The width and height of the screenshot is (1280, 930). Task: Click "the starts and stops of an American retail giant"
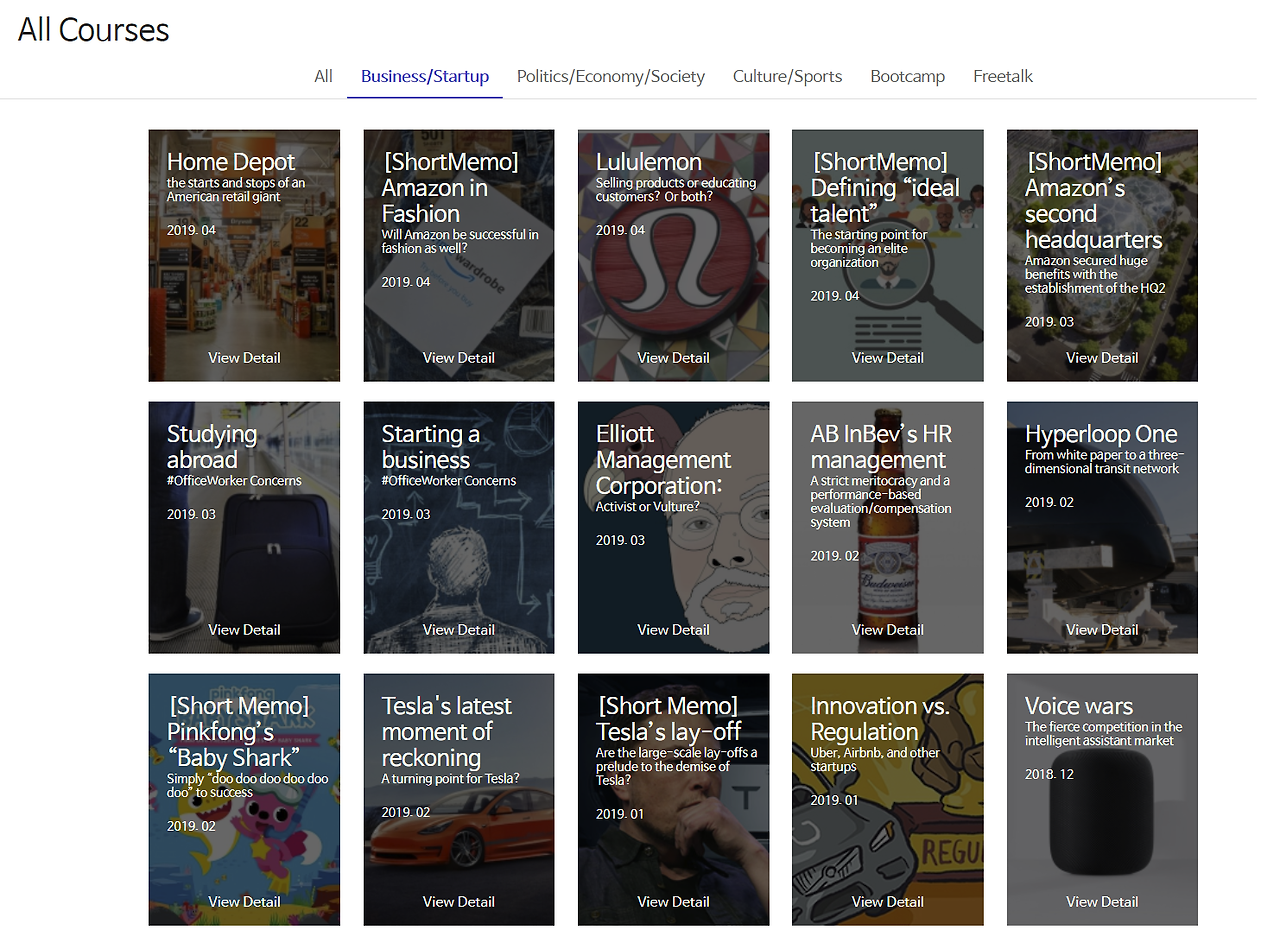[x=236, y=190]
